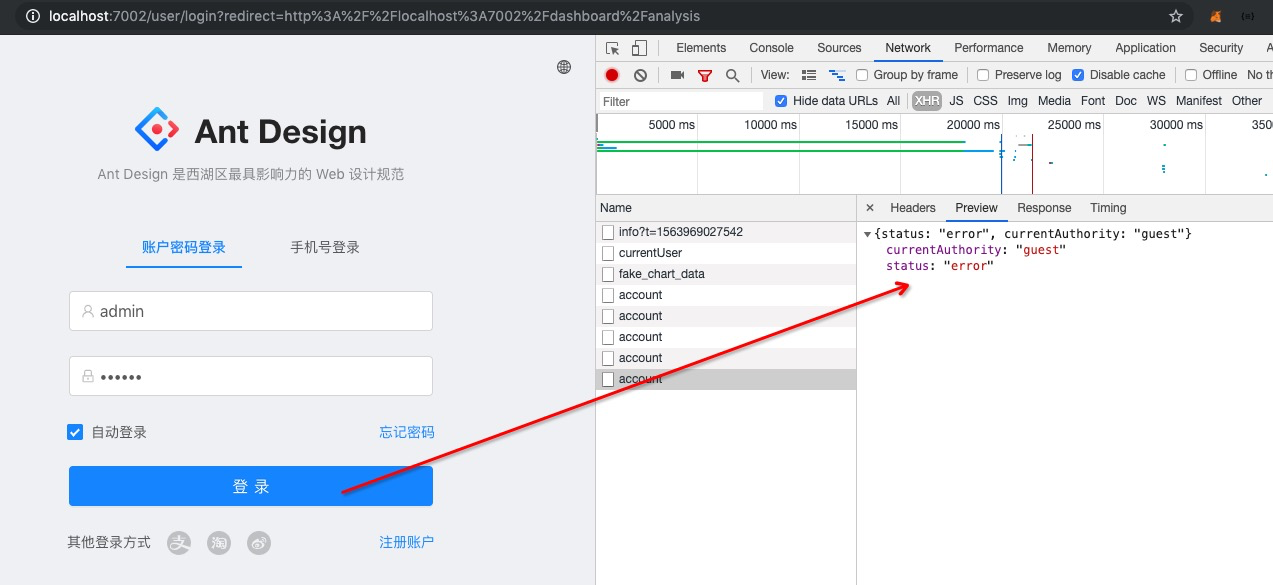Open the Performance tab

point(988,48)
